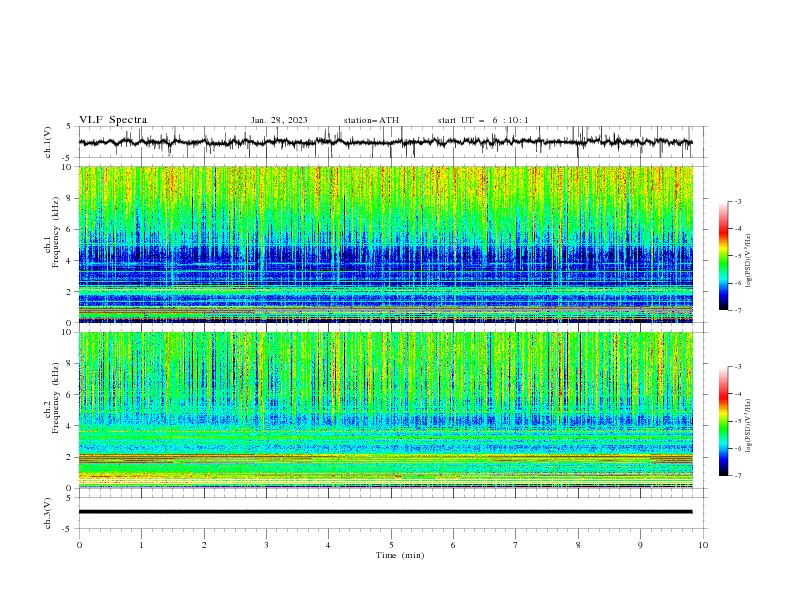Click the "9" tick on the time axis
The height and width of the screenshot is (612, 792).
(640, 545)
